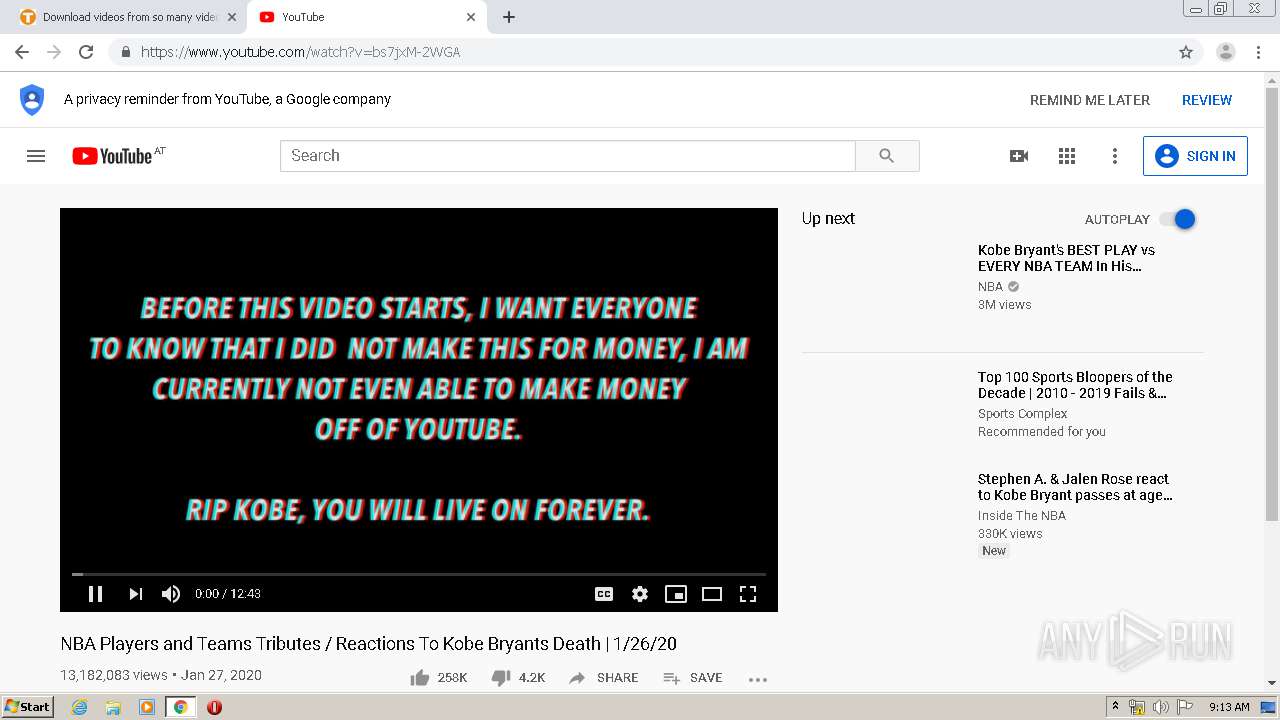Click the system tray volume icon

pyautogui.click(x=1161, y=707)
